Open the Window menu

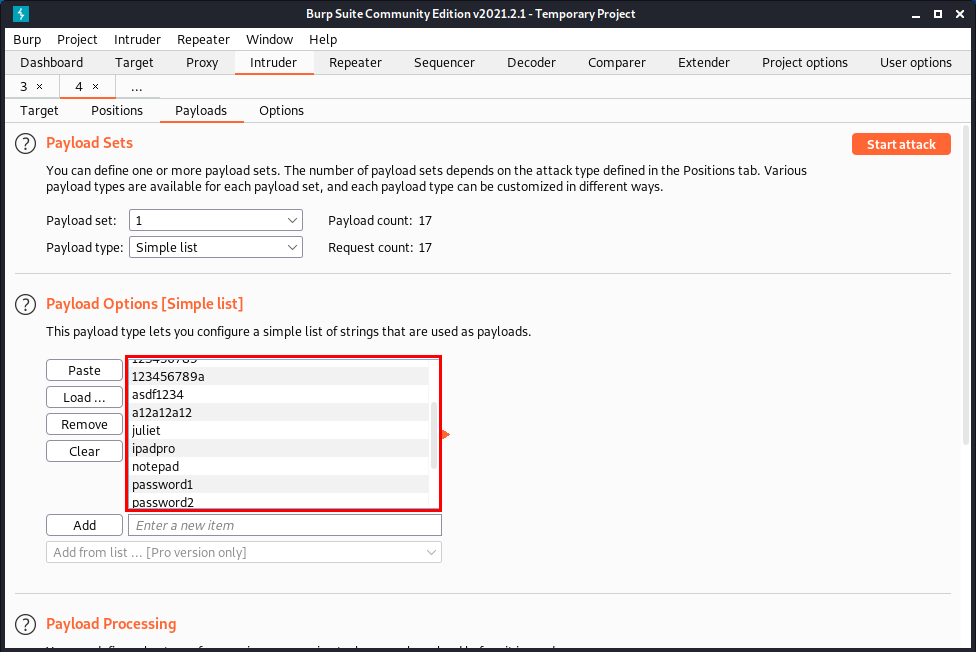270,39
